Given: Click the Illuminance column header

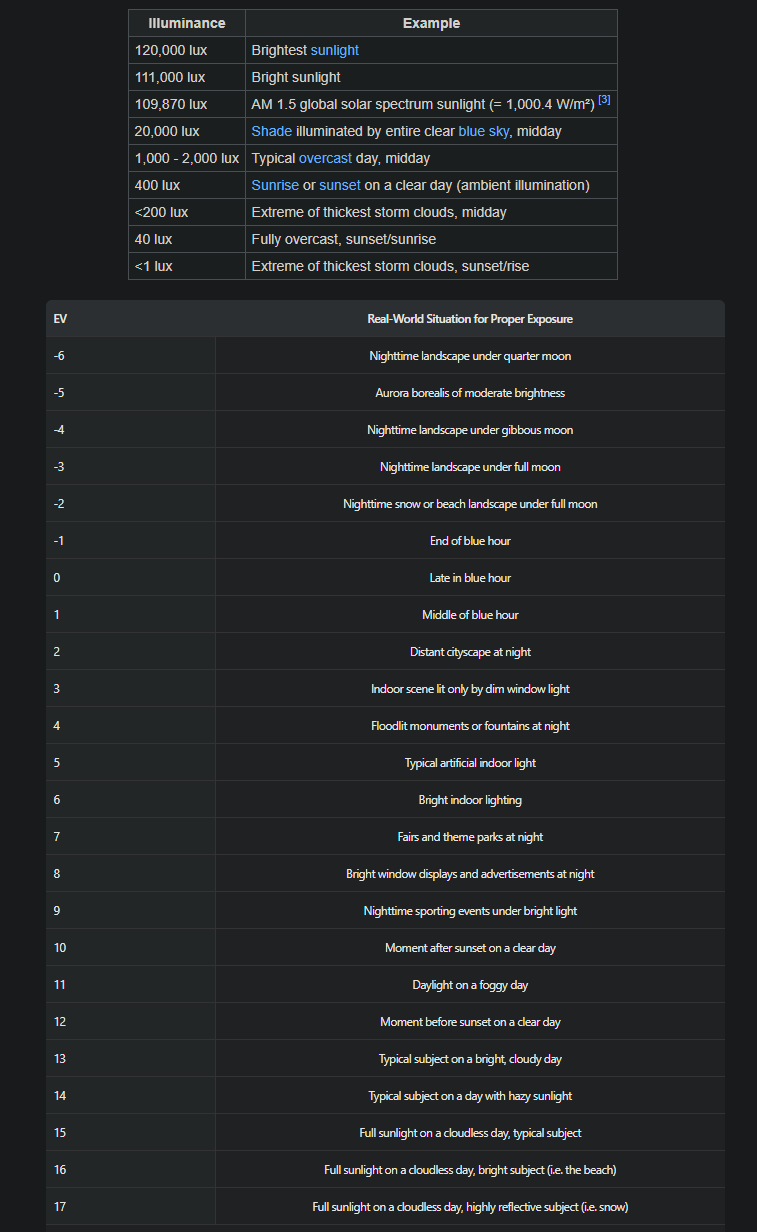Looking at the screenshot, I should pyautogui.click(x=187, y=23).
